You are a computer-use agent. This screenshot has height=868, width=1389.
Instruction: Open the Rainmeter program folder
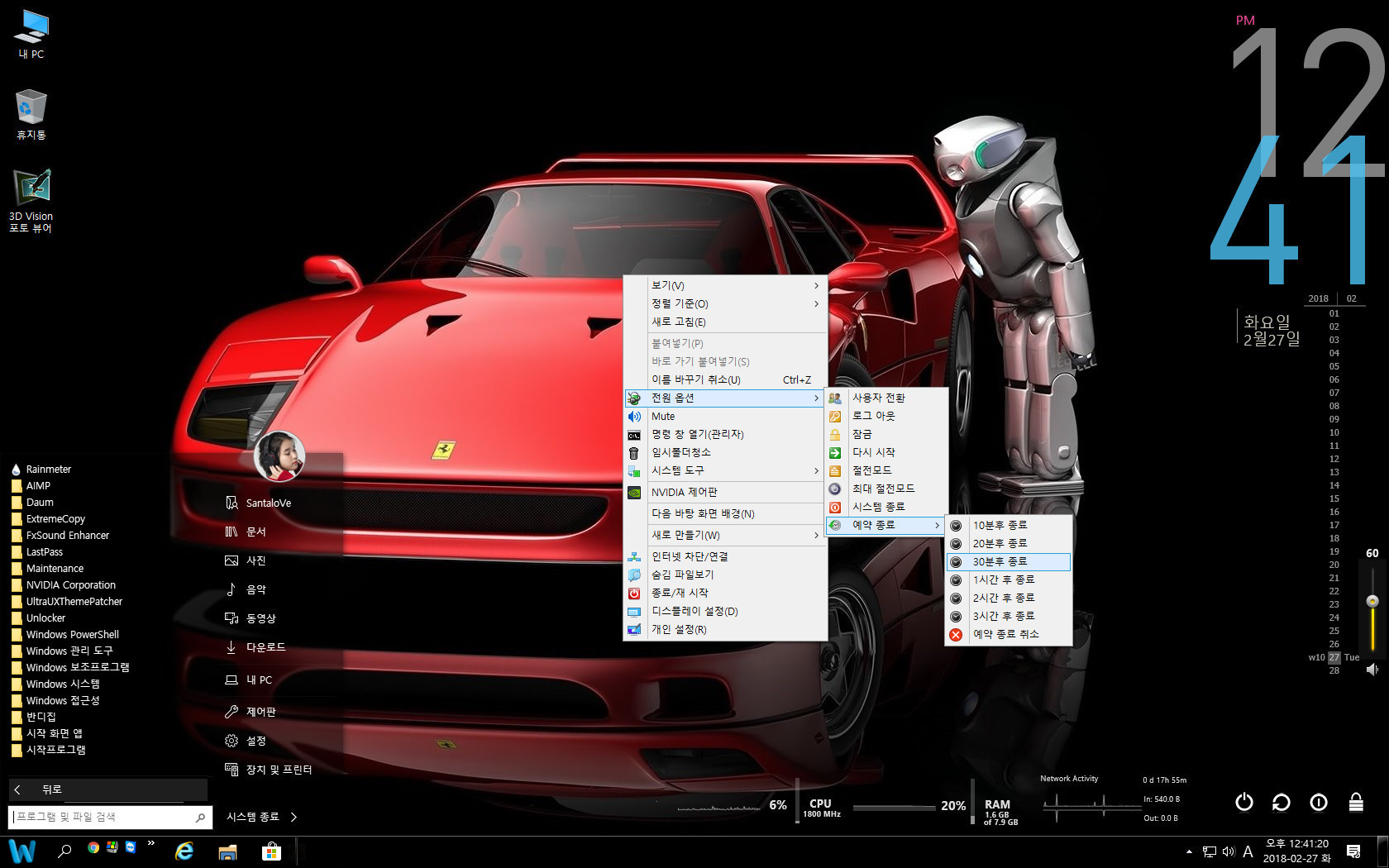click(41, 469)
